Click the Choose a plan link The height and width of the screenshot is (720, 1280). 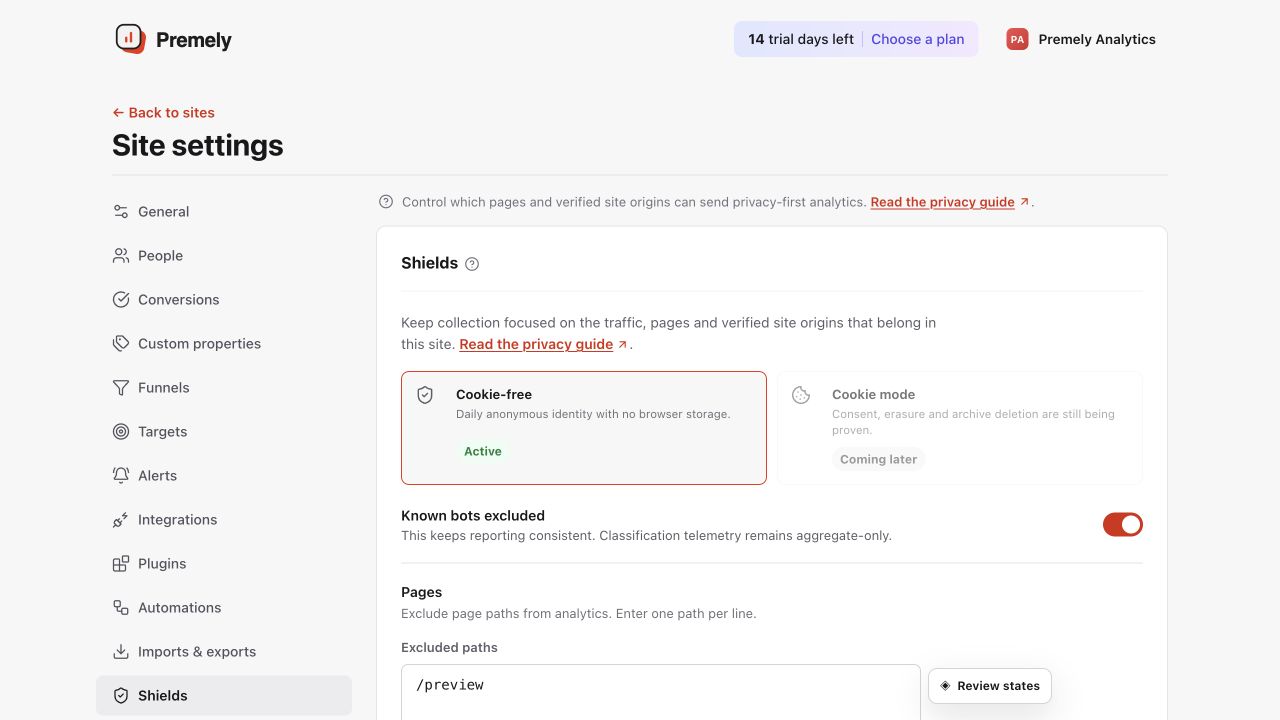(918, 40)
